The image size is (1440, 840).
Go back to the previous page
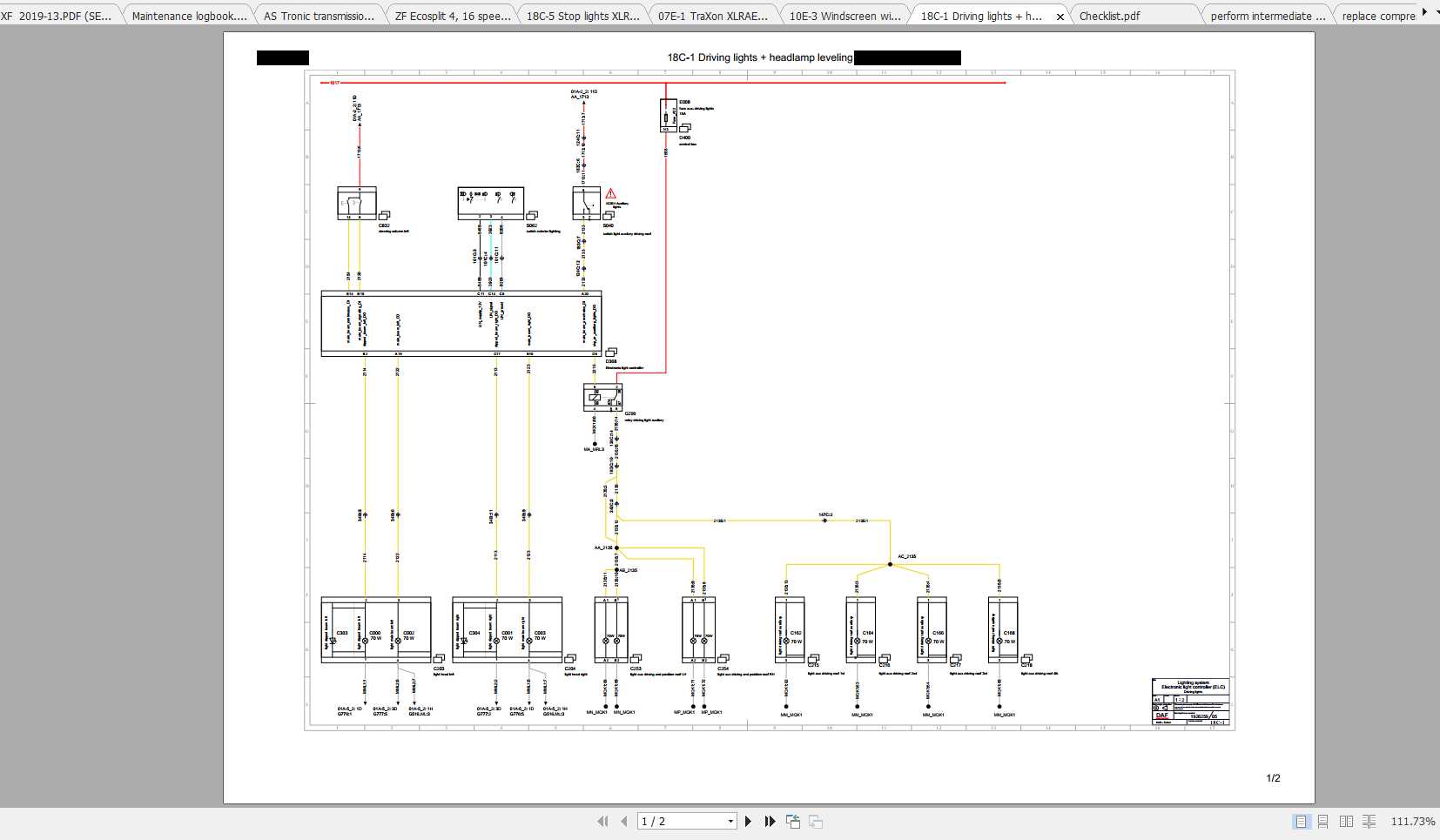point(625,821)
